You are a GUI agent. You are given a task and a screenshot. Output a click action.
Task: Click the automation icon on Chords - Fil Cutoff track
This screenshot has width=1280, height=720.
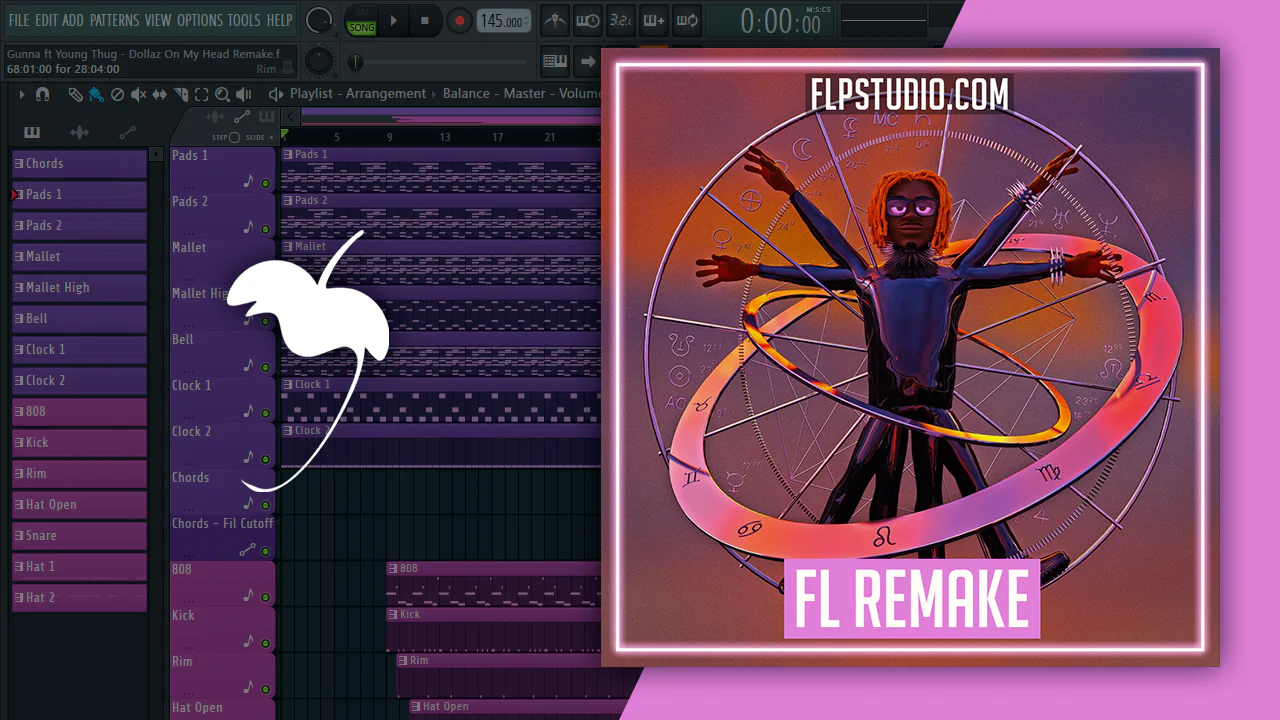(x=247, y=549)
